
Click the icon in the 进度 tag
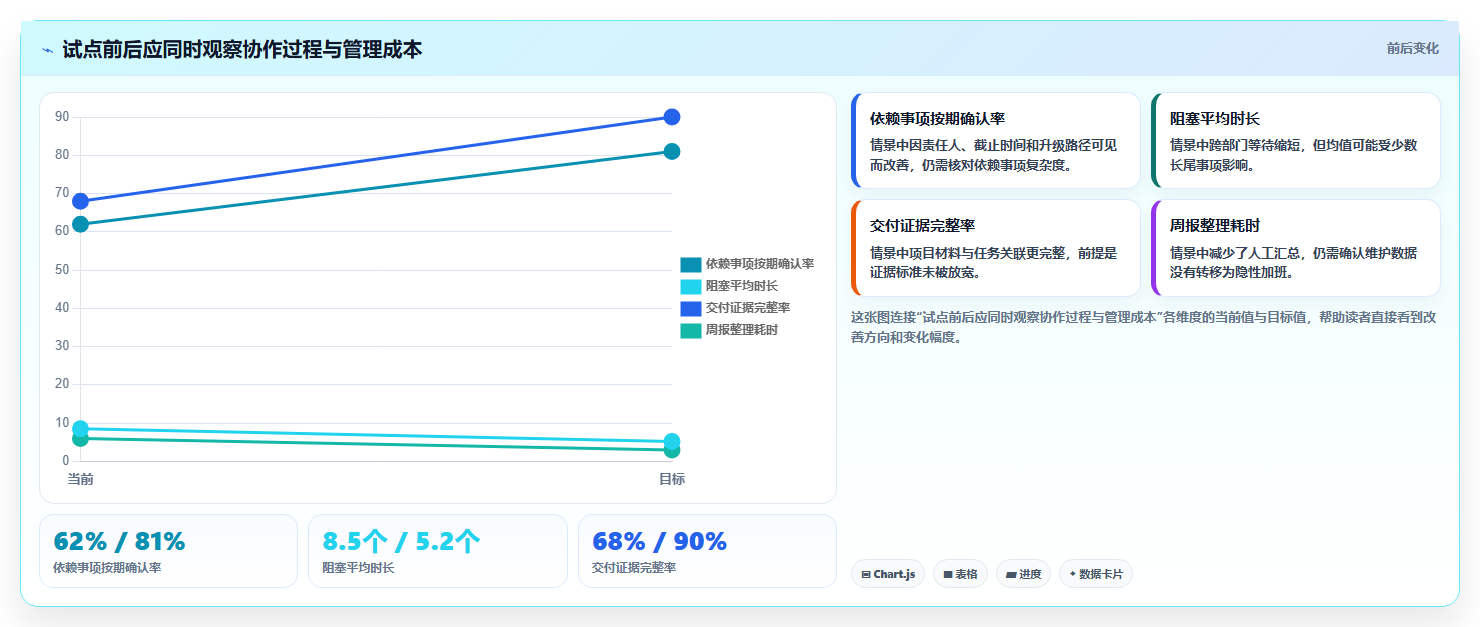tap(1011, 575)
